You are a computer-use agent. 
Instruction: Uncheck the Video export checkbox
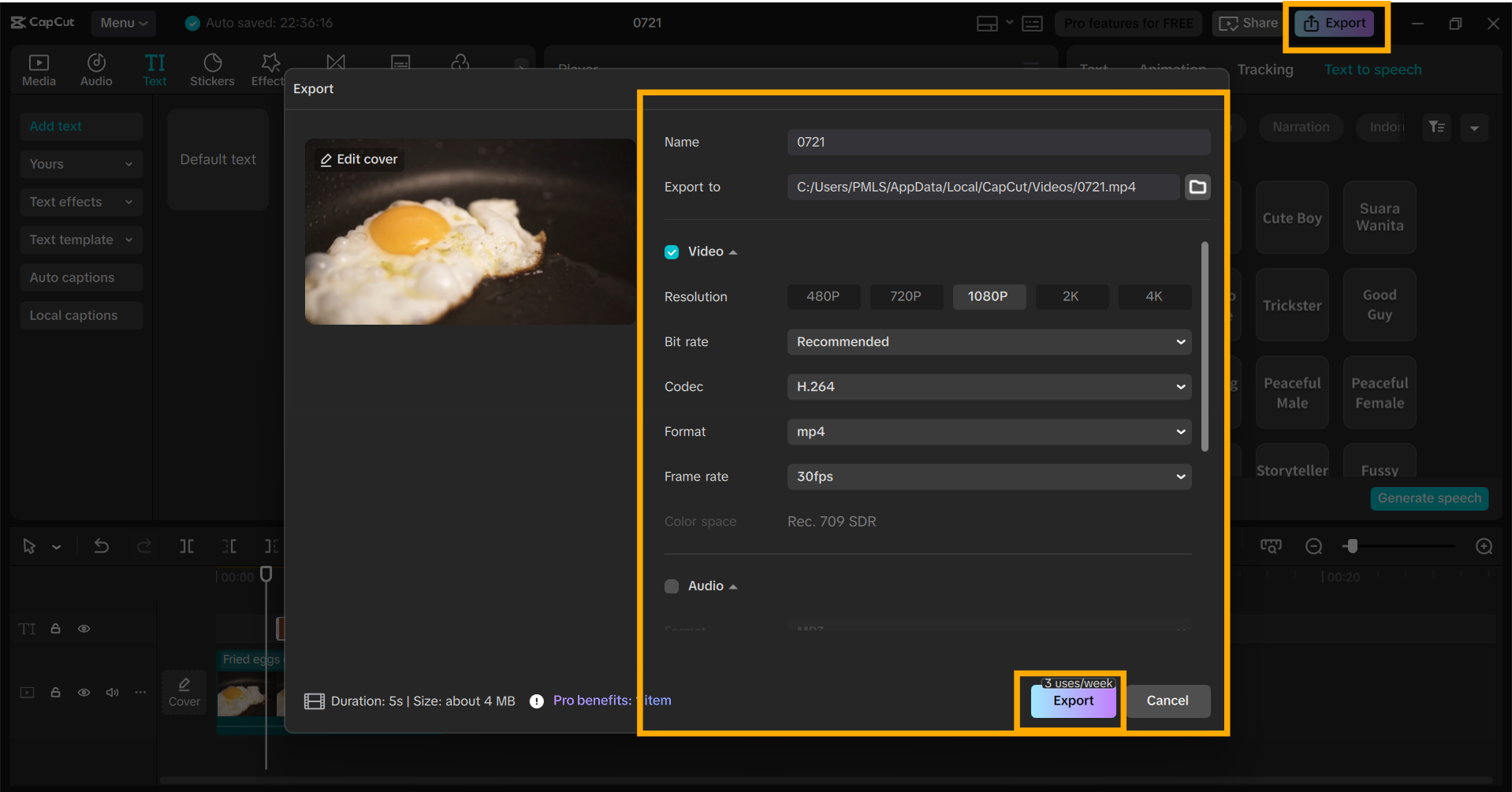pos(672,252)
